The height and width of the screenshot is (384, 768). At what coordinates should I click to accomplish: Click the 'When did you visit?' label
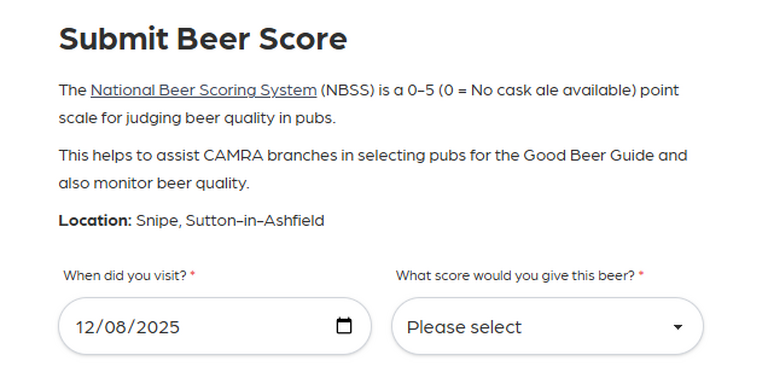[125, 276]
